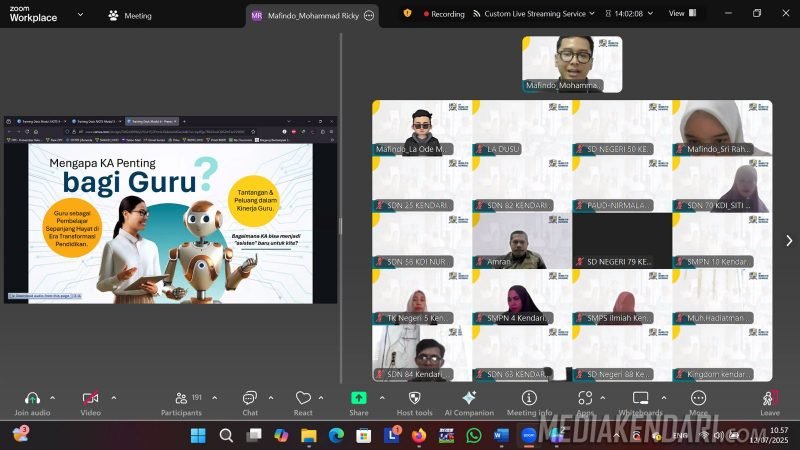Go to next page of participant gallery
The width and height of the screenshot is (800, 450).
789,240
